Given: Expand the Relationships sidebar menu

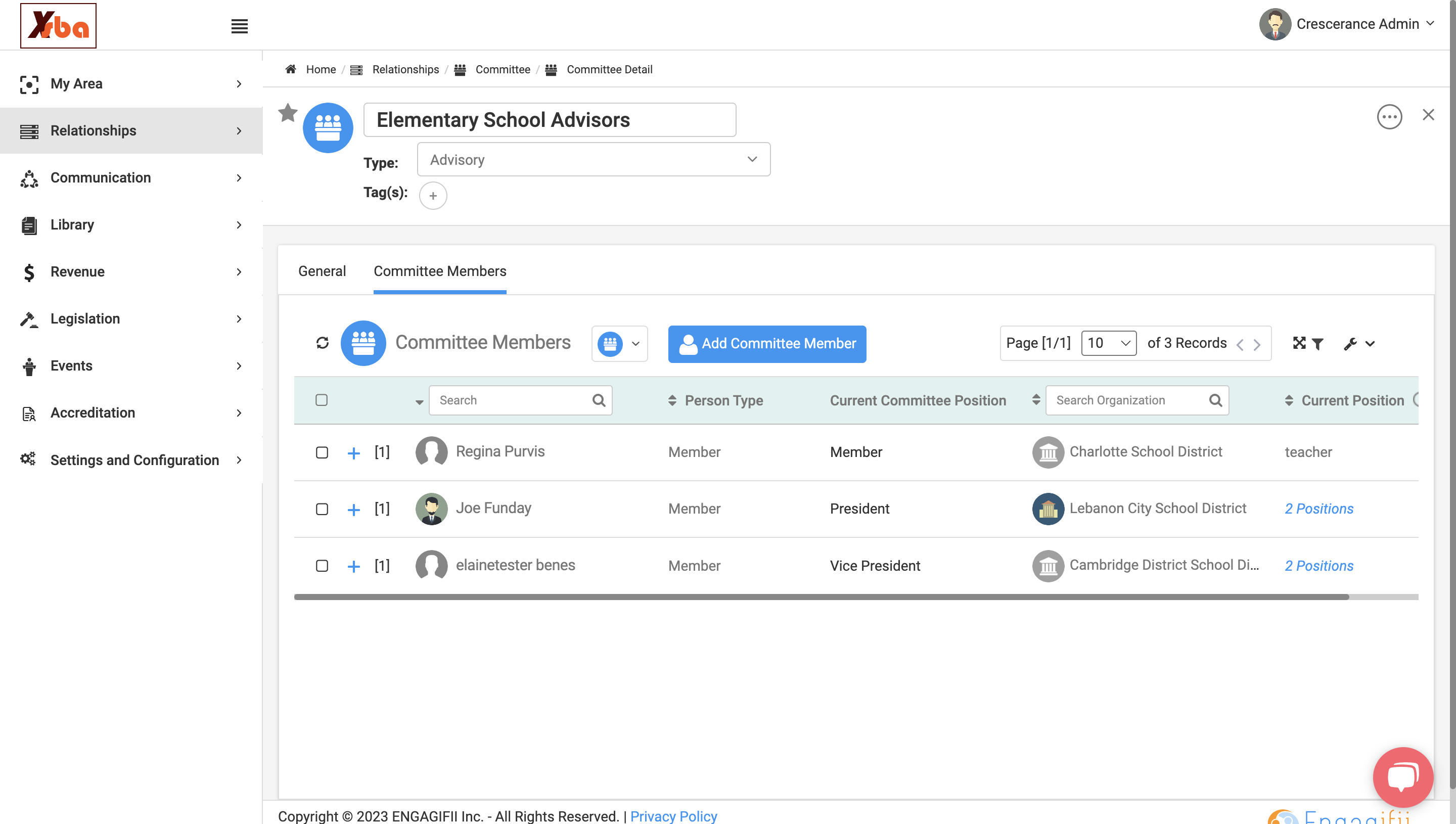Looking at the screenshot, I should [131, 131].
